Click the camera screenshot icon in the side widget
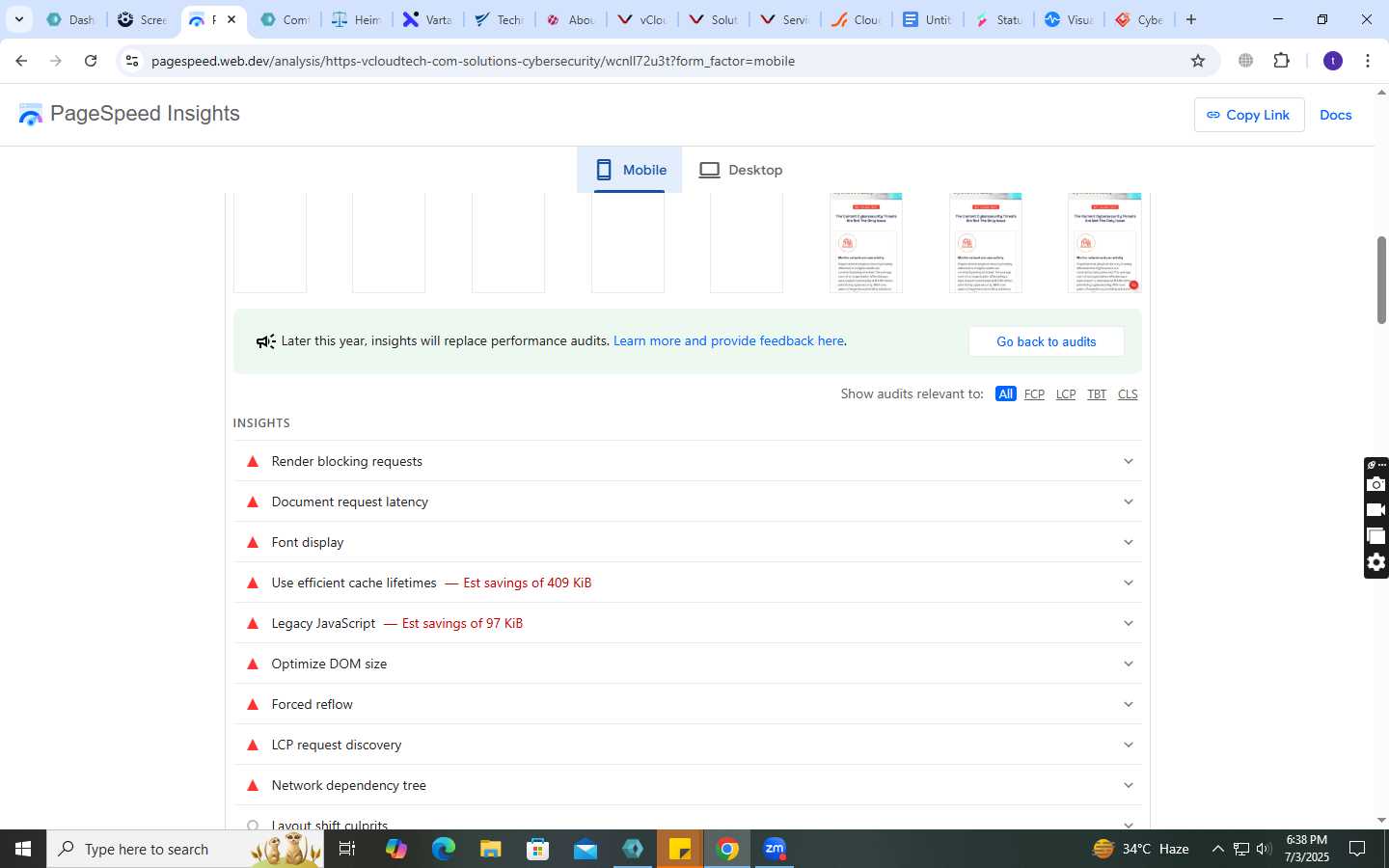The image size is (1389, 868). [x=1376, y=484]
